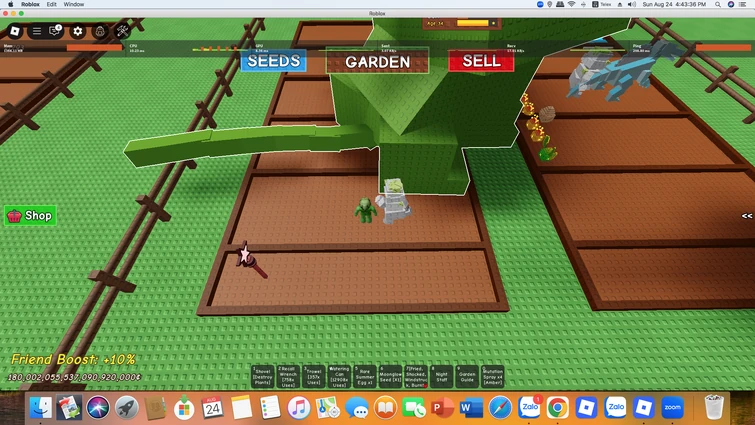Open the Apple menu
The height and width of the screenshot is (425, 755).
11,4
